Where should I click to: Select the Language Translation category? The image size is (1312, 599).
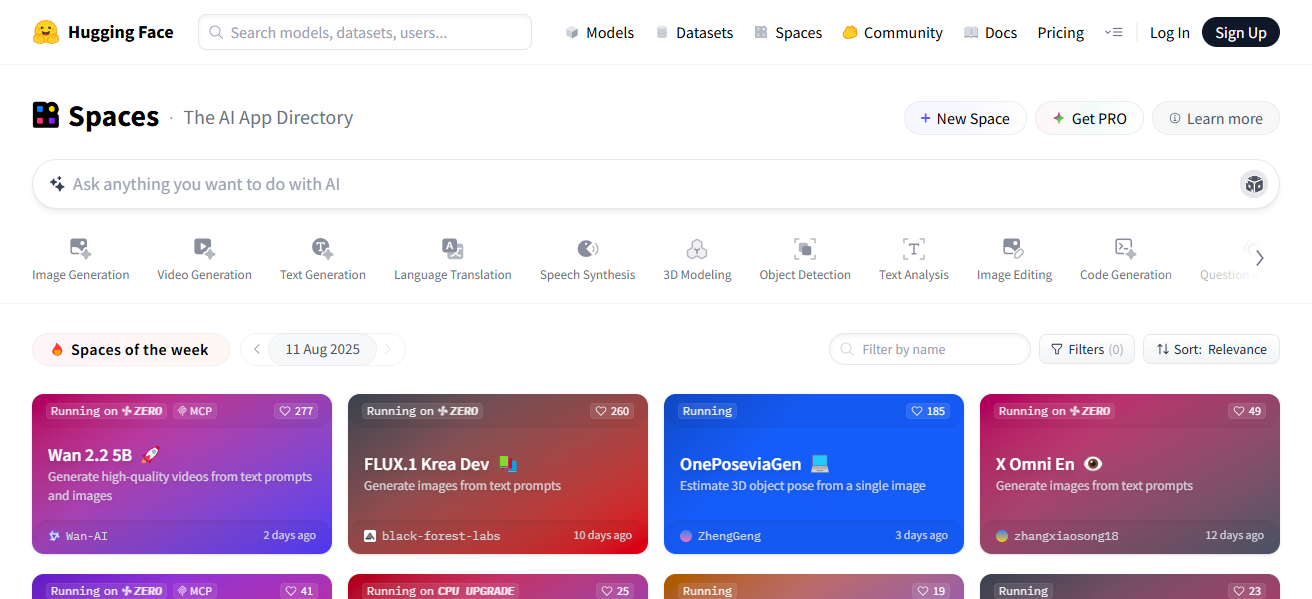tap(453, 260)
